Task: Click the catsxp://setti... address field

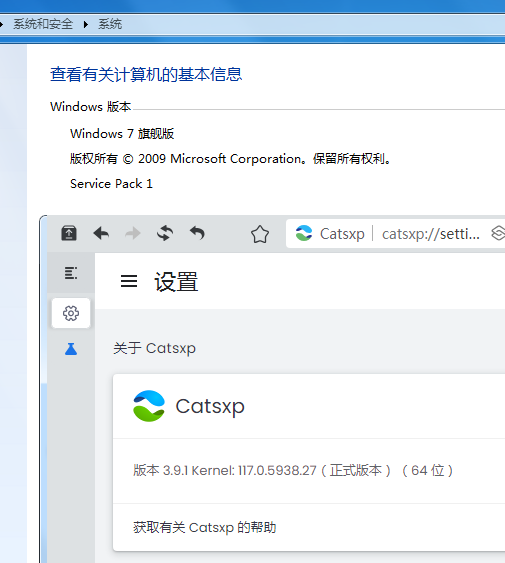Action: click(x=431, y=234)
